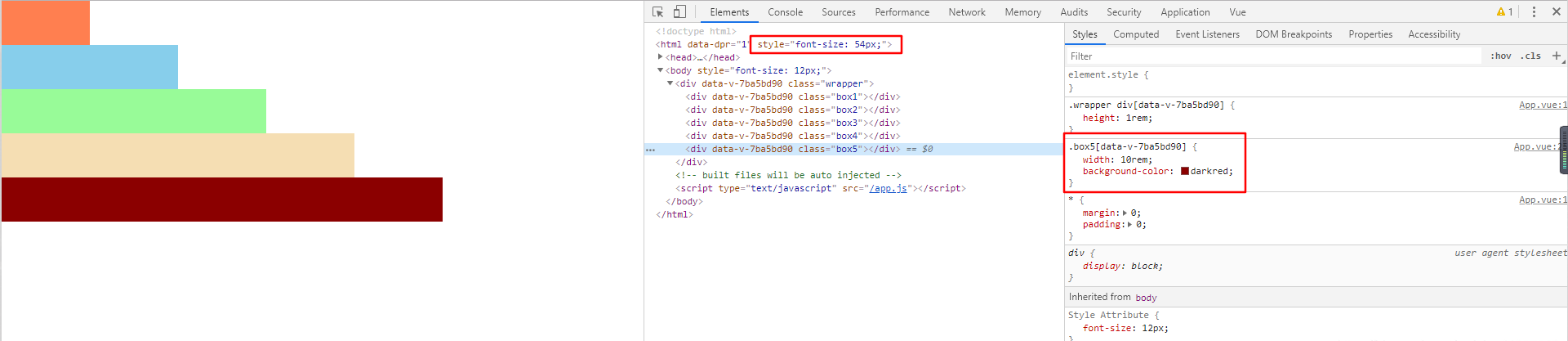Image resolution: width=1568 pixels, height=341 pixels.
Task: Select the Properties sidebar tab
Action: pyautogui.click(x=1370, y=34)
